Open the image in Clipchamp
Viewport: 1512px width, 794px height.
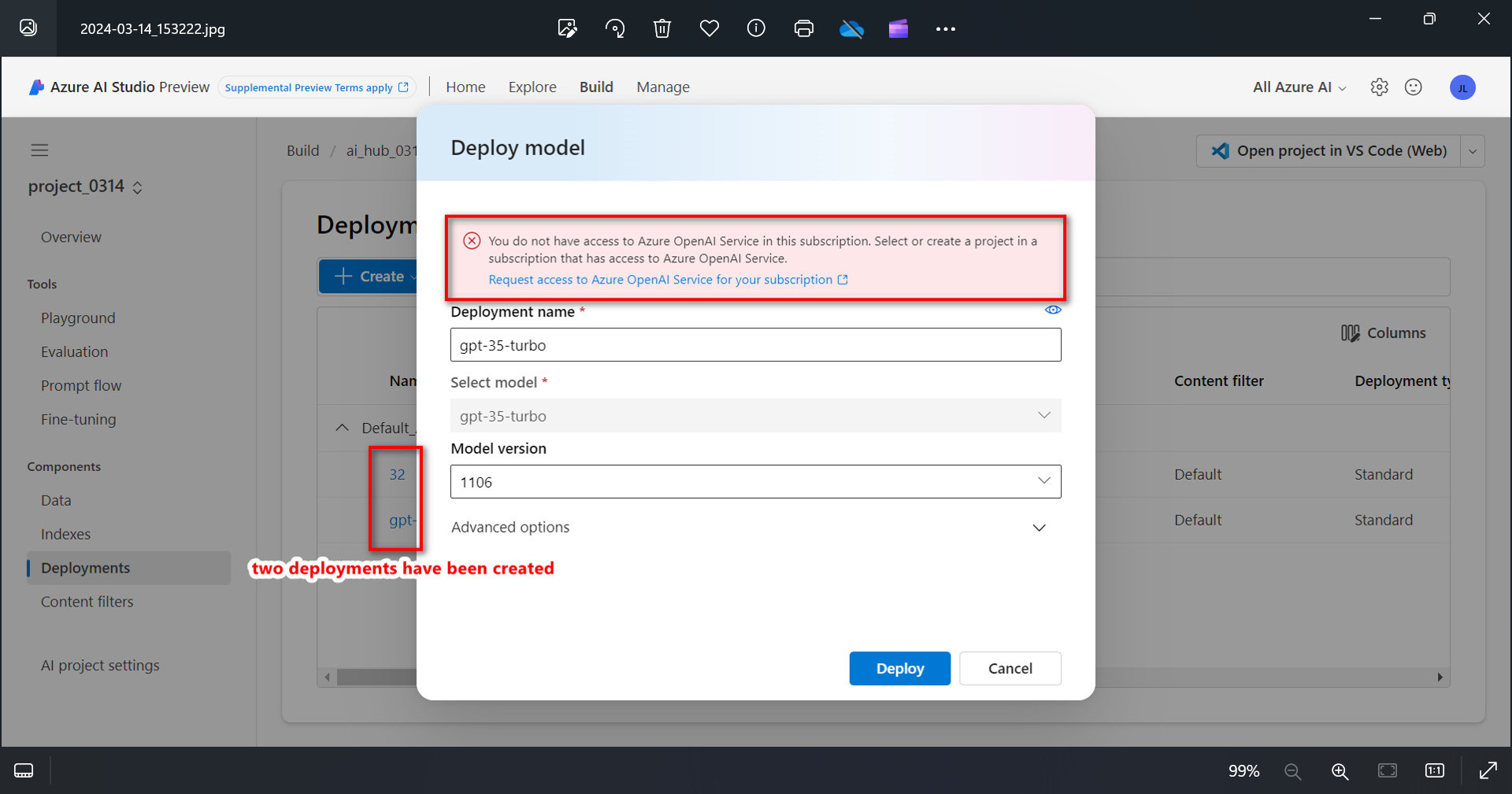click(899, 28)
